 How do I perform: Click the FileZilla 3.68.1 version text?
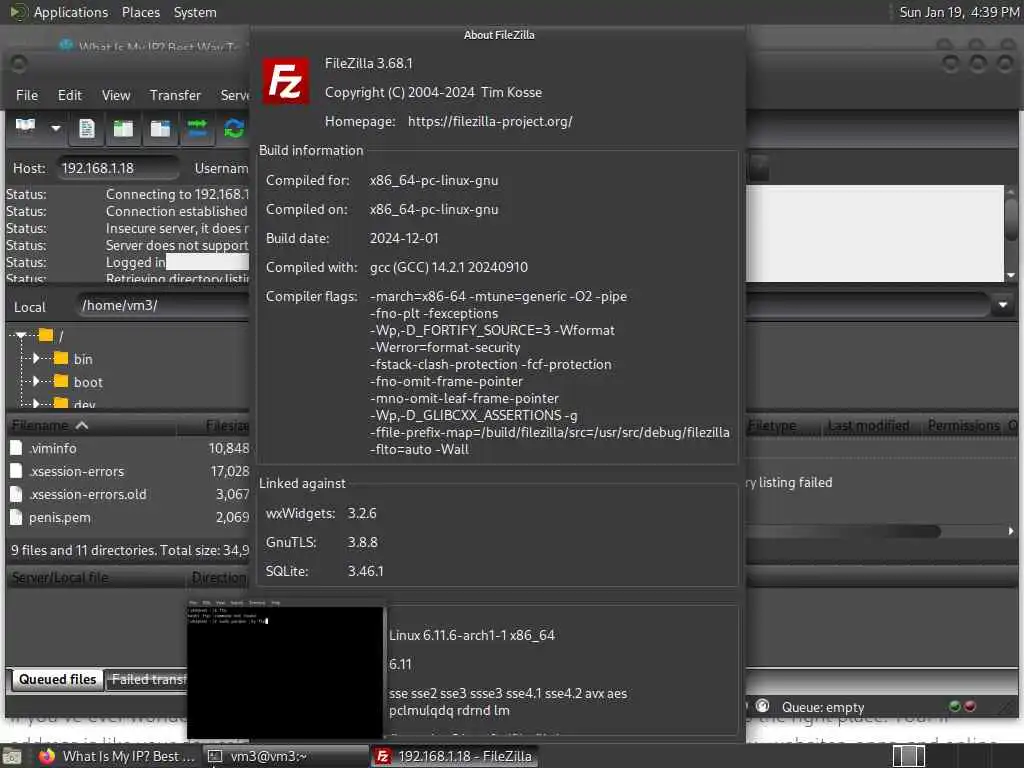368,63
